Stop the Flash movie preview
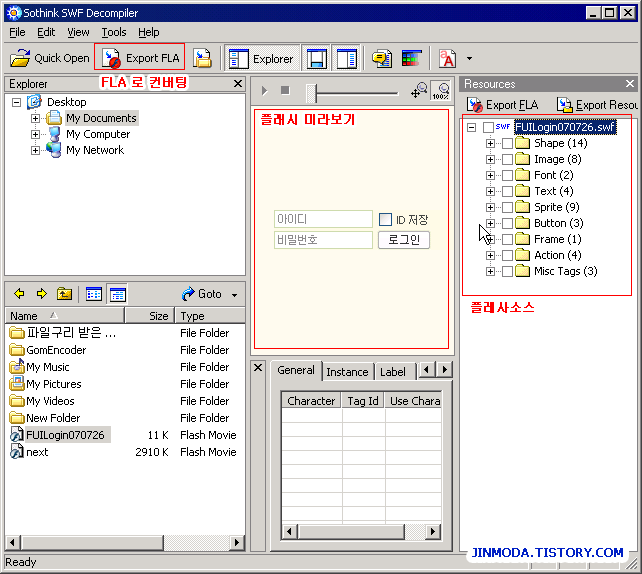This screenshot has height=574, width=642. pyautogui.click(x=285, y=90)
